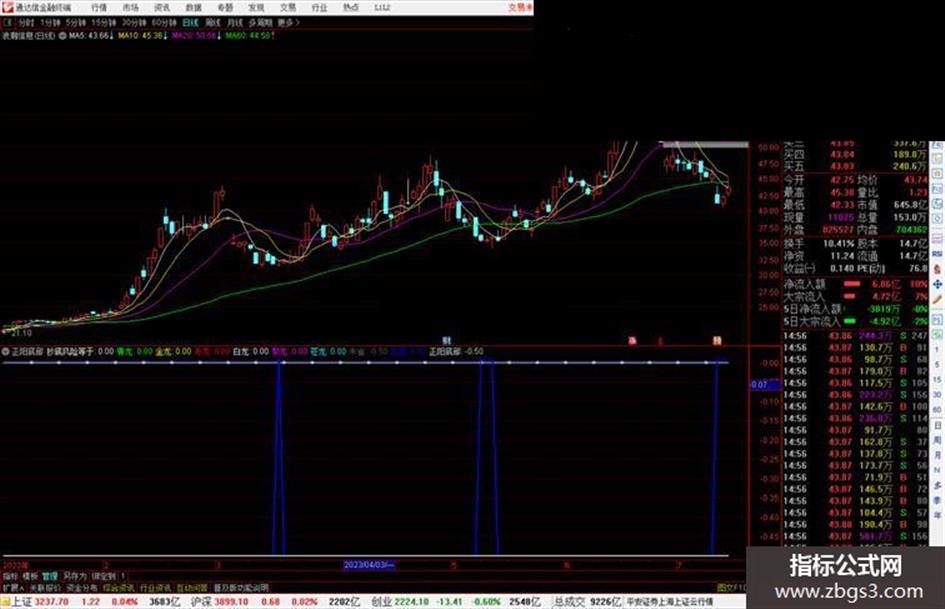
Task: Switch to the 5分钟 period tab
Action: pyautogui.click(x=76, y=23)
